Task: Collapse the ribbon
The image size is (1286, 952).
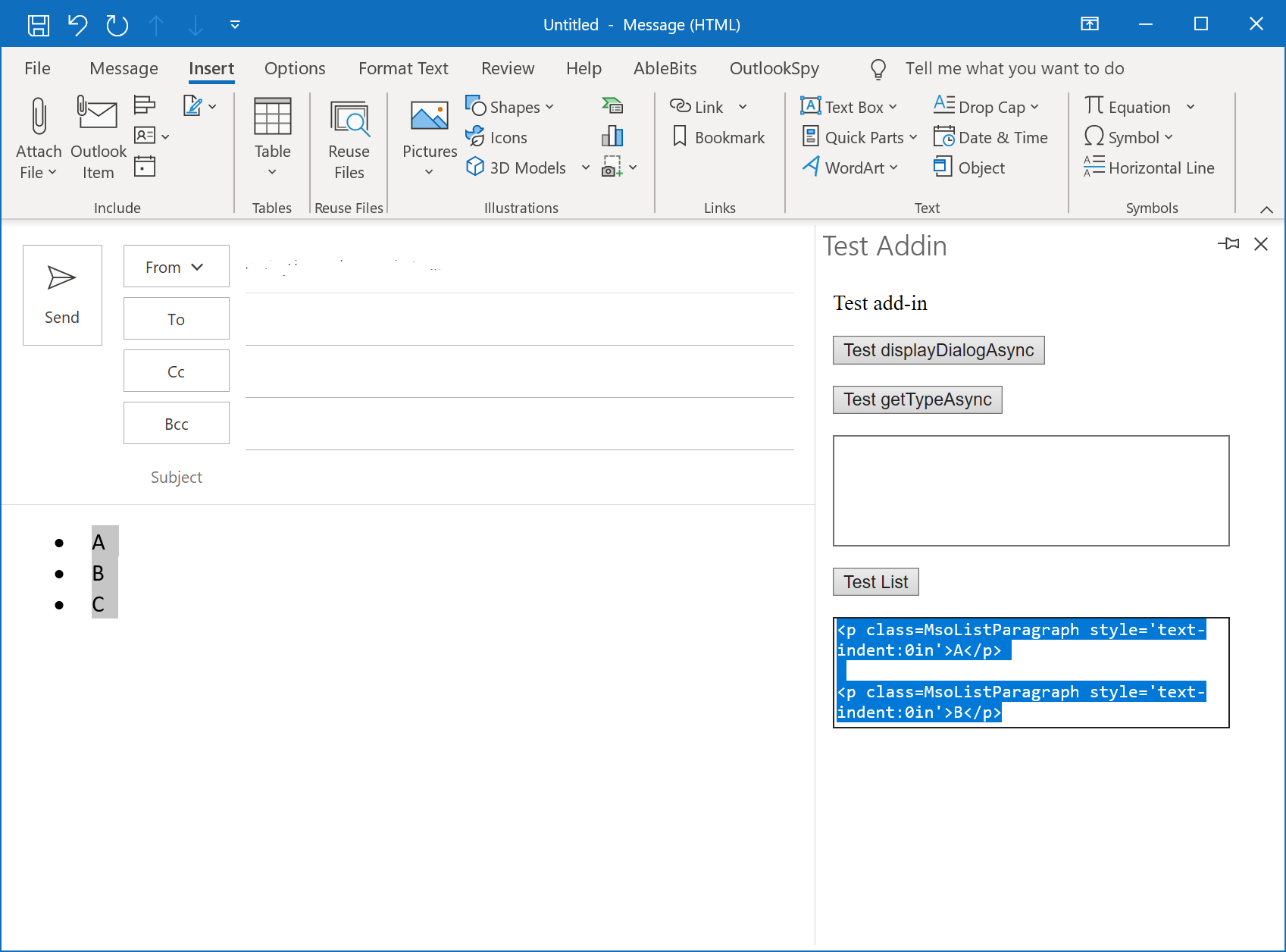Action: tap(1266, 209)
